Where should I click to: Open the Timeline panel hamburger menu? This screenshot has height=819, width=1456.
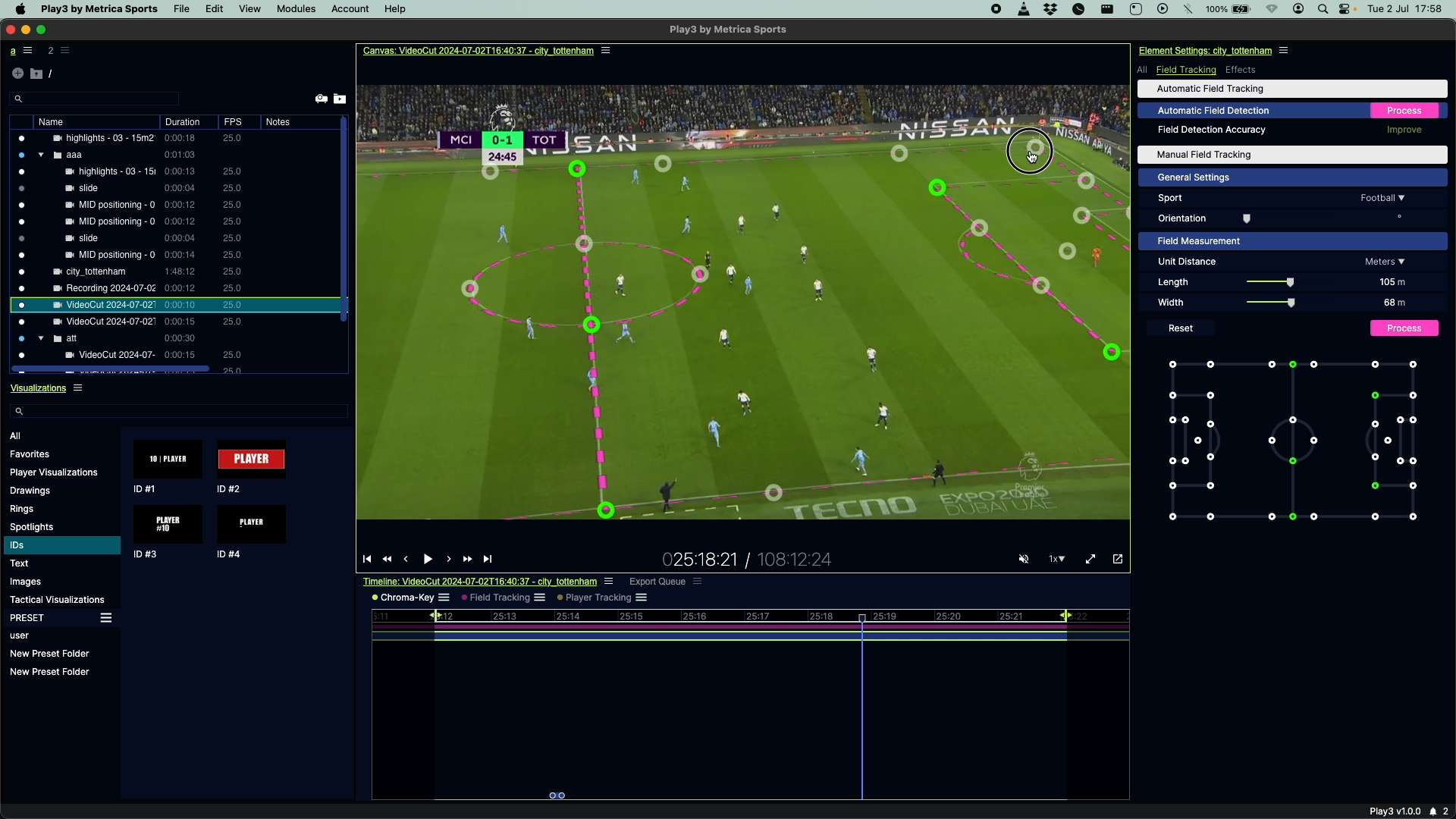(608, 582)
